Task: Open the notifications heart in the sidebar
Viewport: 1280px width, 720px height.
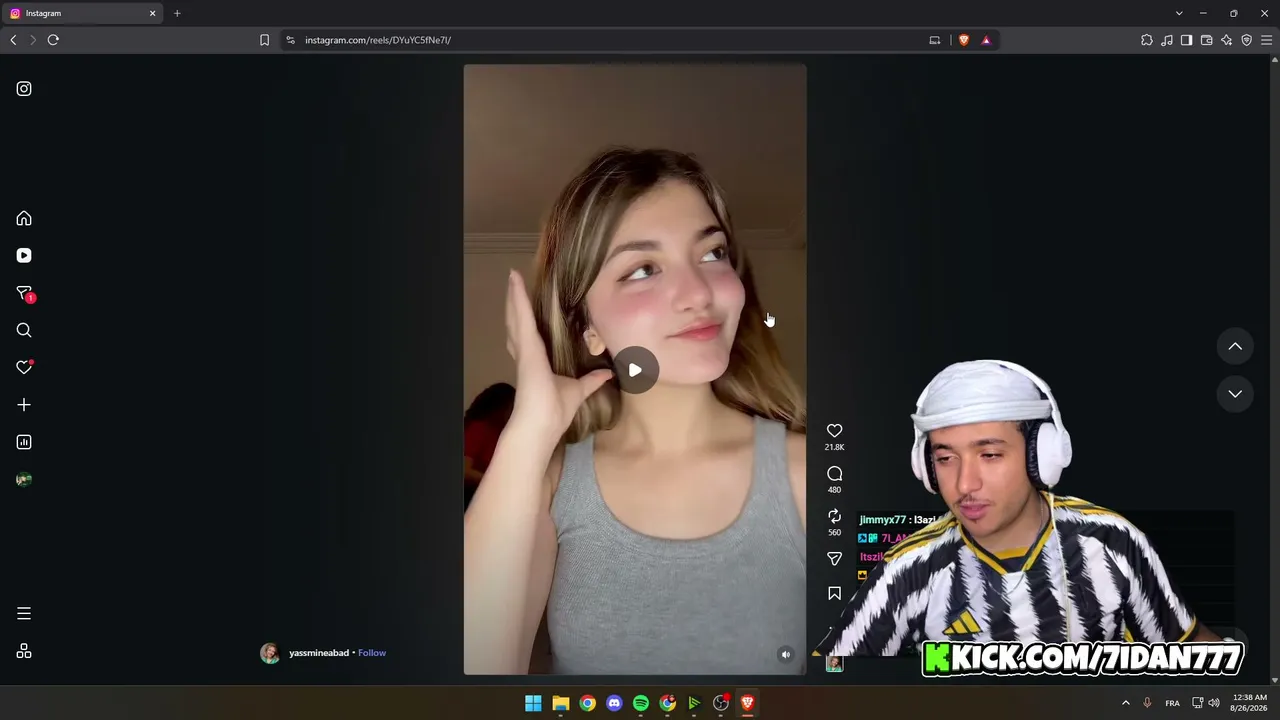Action: [x=24, y=367]
